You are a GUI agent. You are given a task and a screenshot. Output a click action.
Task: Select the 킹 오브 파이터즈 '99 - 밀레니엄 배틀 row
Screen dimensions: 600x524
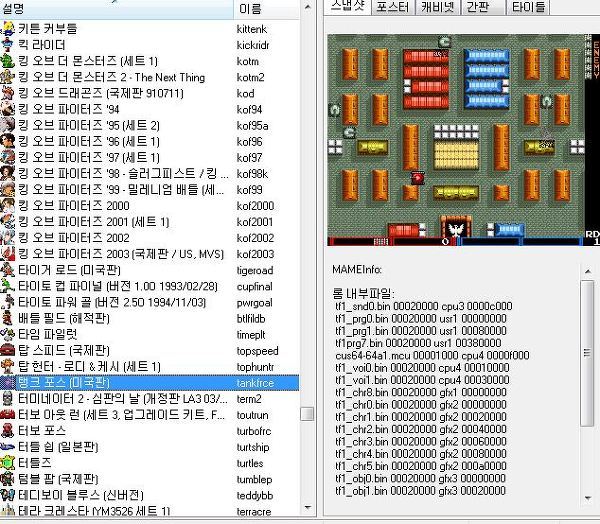150,189
